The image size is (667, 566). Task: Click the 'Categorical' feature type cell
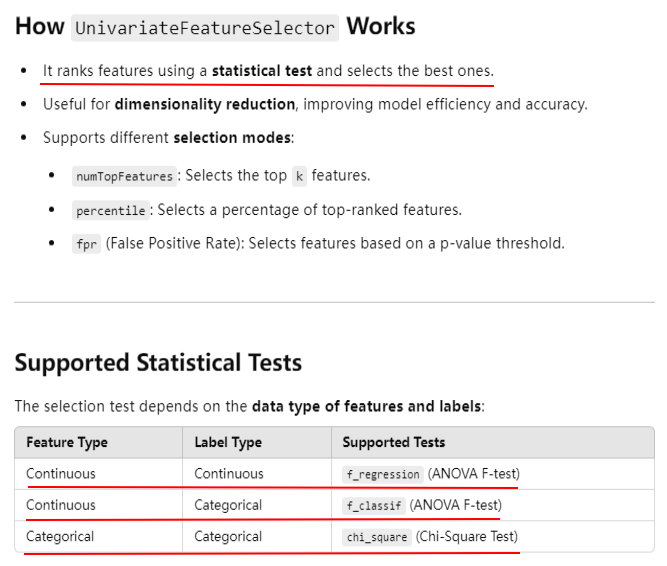[60, 537]
